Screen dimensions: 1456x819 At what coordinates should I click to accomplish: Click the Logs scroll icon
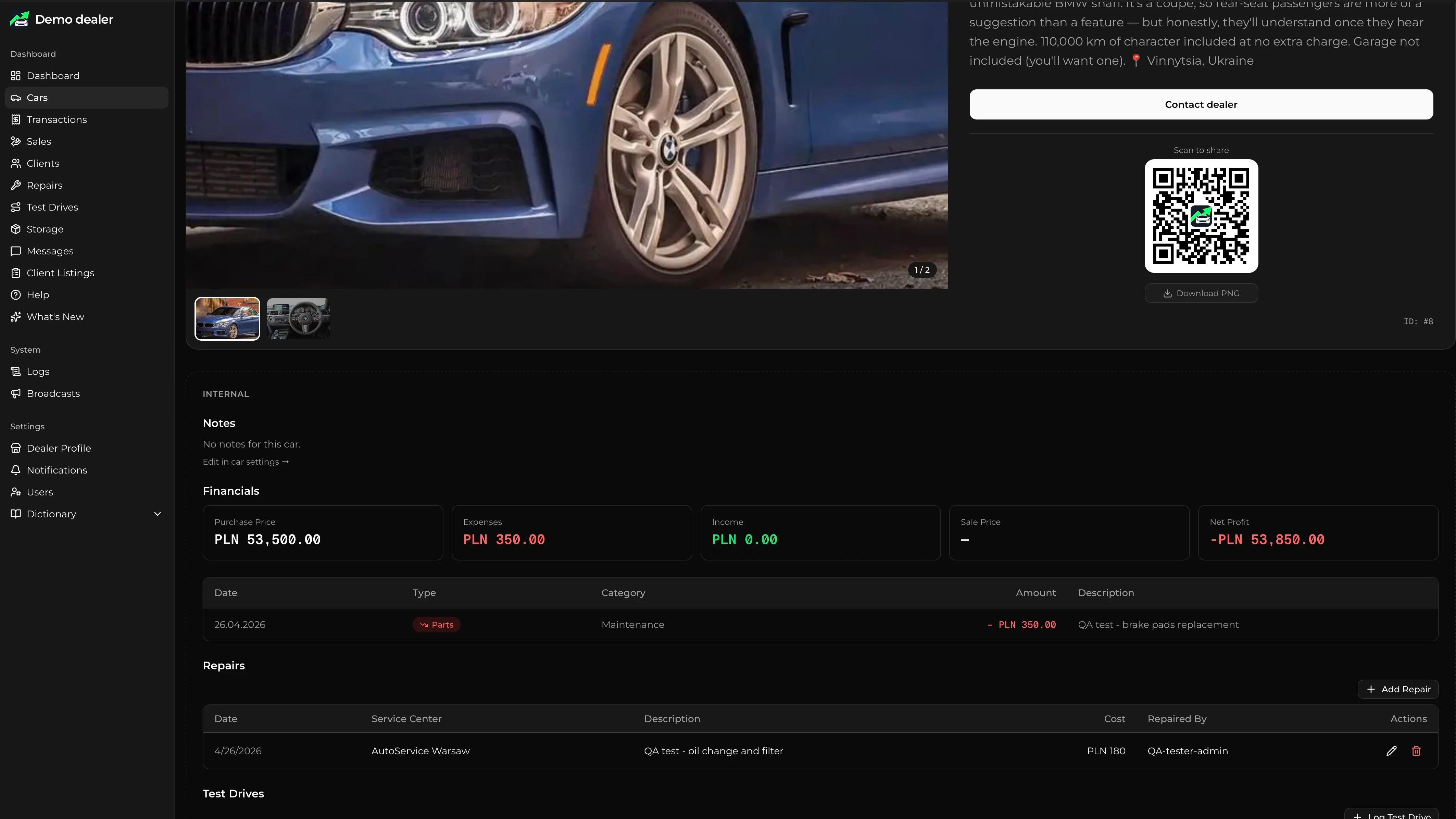(x=16, y=372)
